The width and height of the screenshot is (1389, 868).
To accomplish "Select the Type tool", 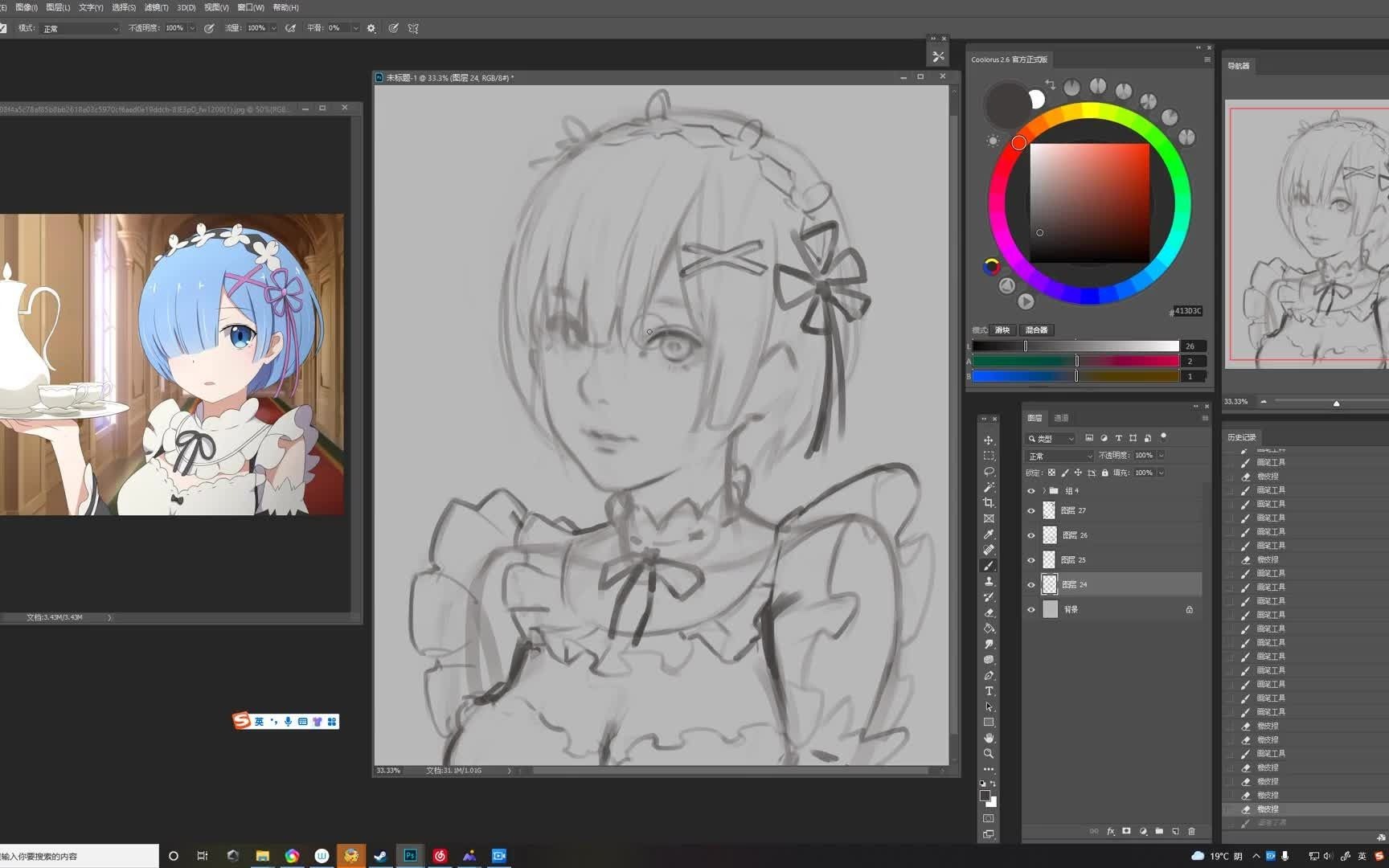I will (x=989, y=691).
